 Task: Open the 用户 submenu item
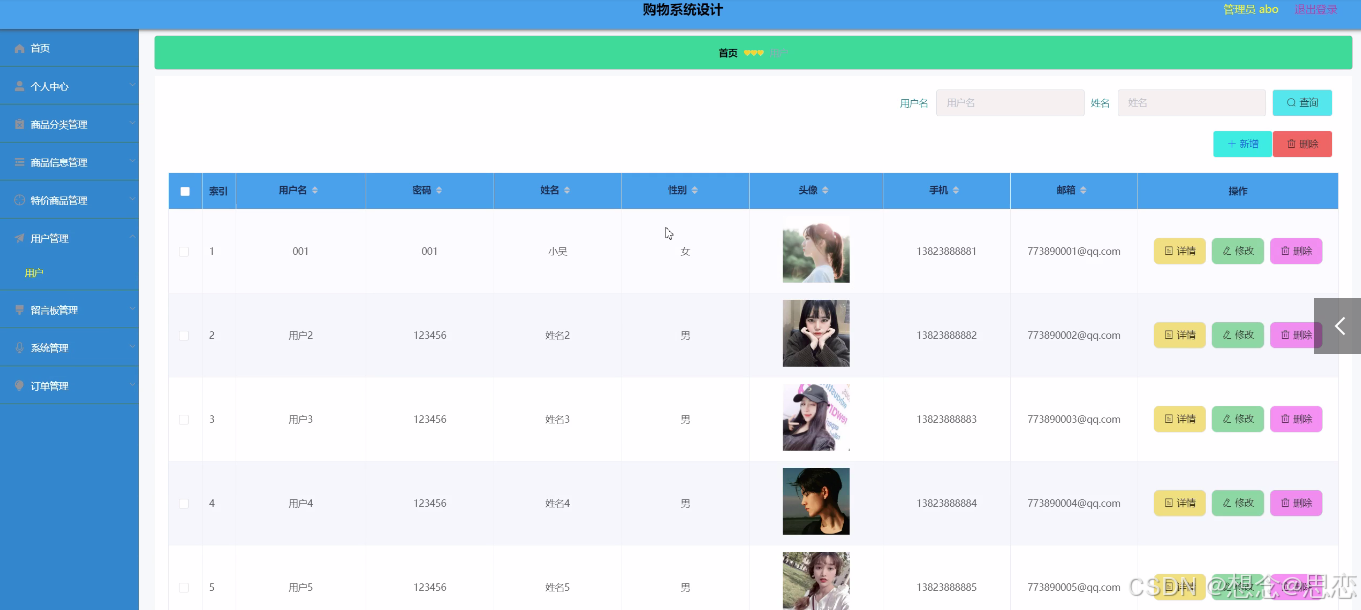click(69, 273)
